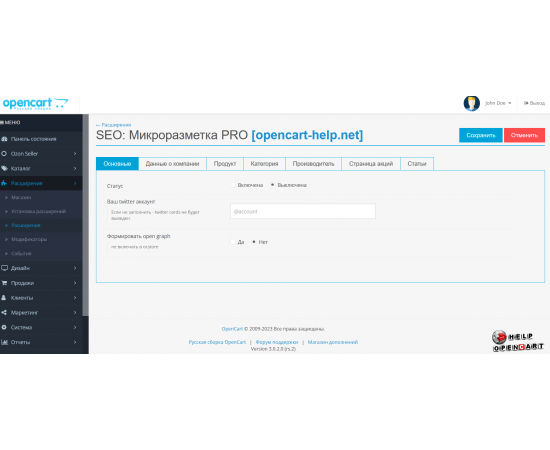Click the opencart-help.net title link
The height and width of the screenshot is (450, 550).
pyautogui.click(x=307, y=135)
